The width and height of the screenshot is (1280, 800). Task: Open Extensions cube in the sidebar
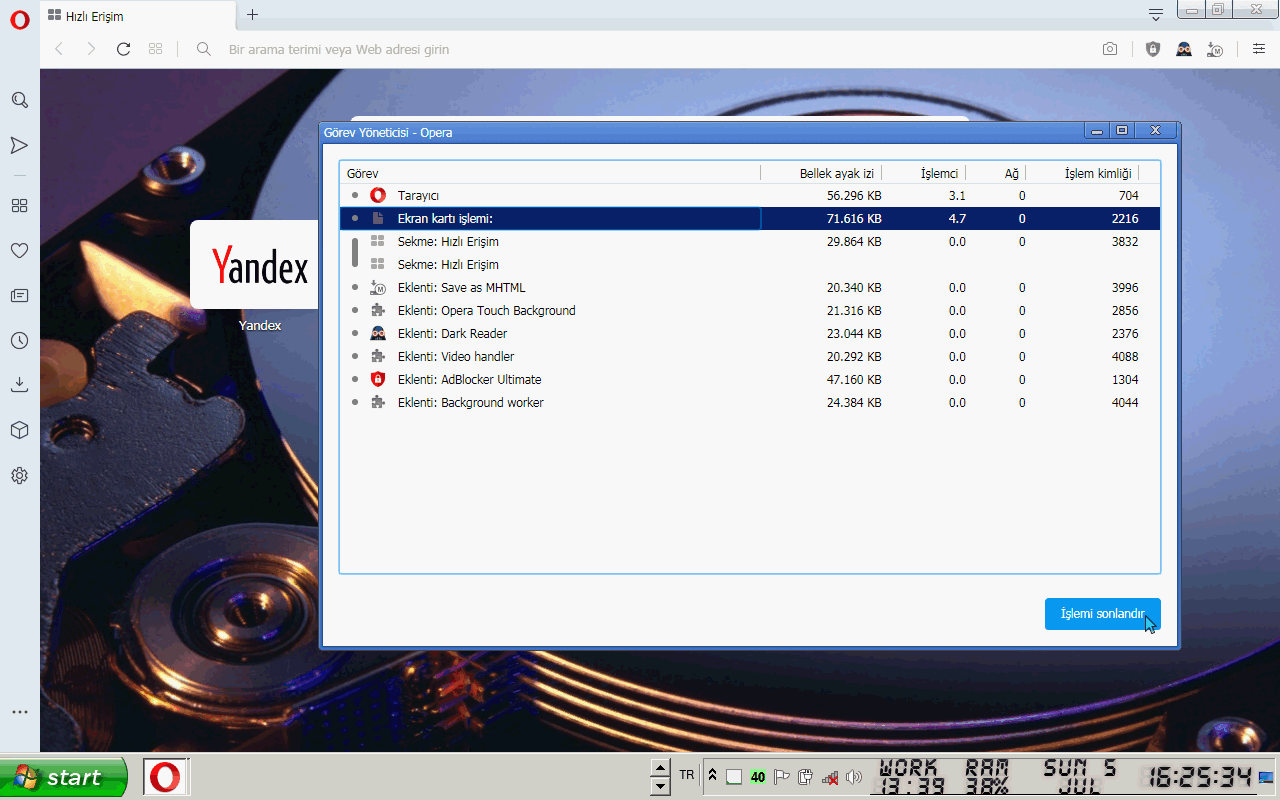click(x=19, y=430)
